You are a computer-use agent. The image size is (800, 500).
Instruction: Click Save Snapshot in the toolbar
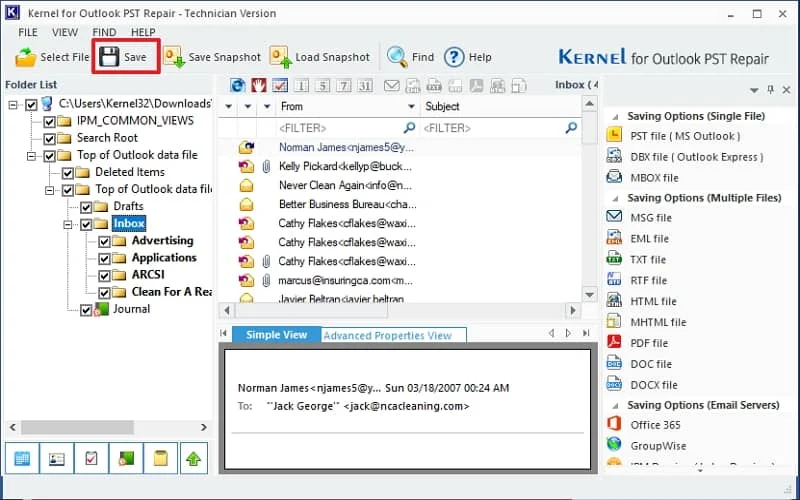[x=212, y=57]
